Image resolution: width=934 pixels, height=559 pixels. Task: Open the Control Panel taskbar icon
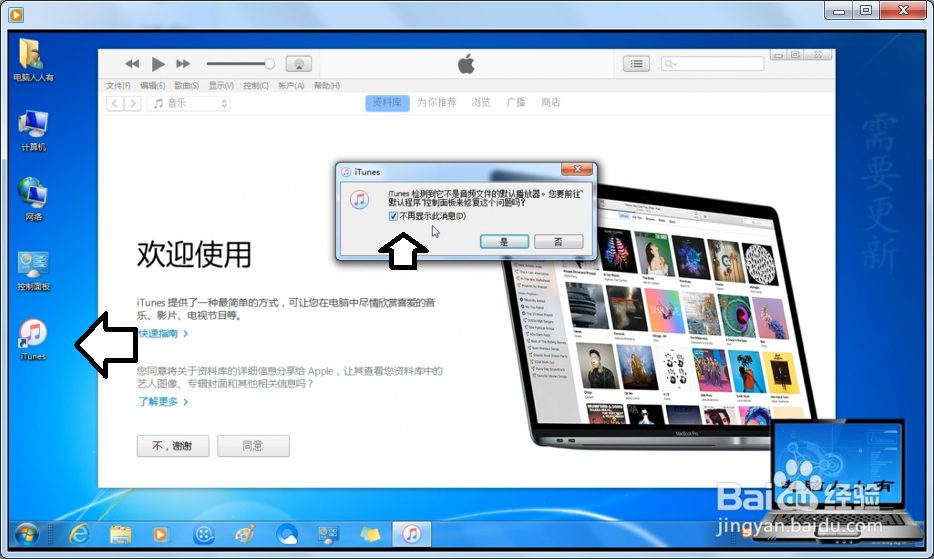pos(328,534)
